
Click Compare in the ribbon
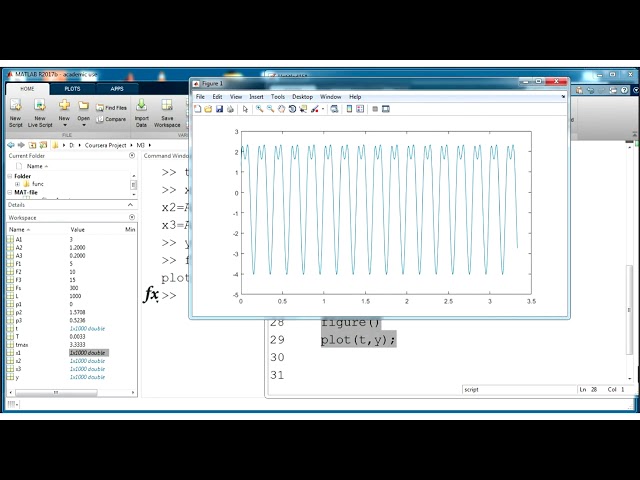(x=111, y=119)
